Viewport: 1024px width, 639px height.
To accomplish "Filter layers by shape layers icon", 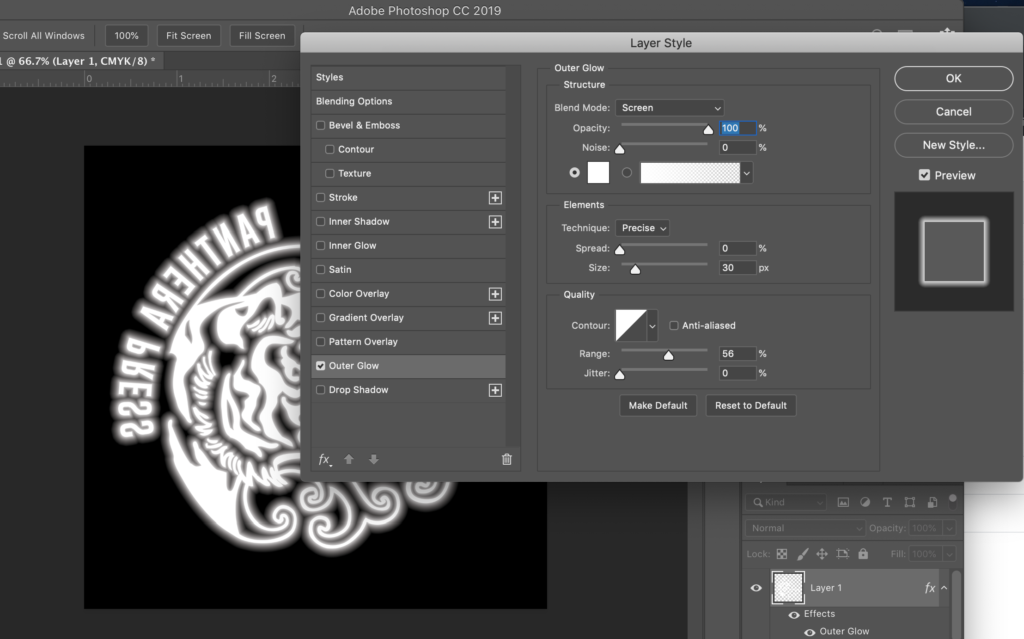I will click(909, 502).
